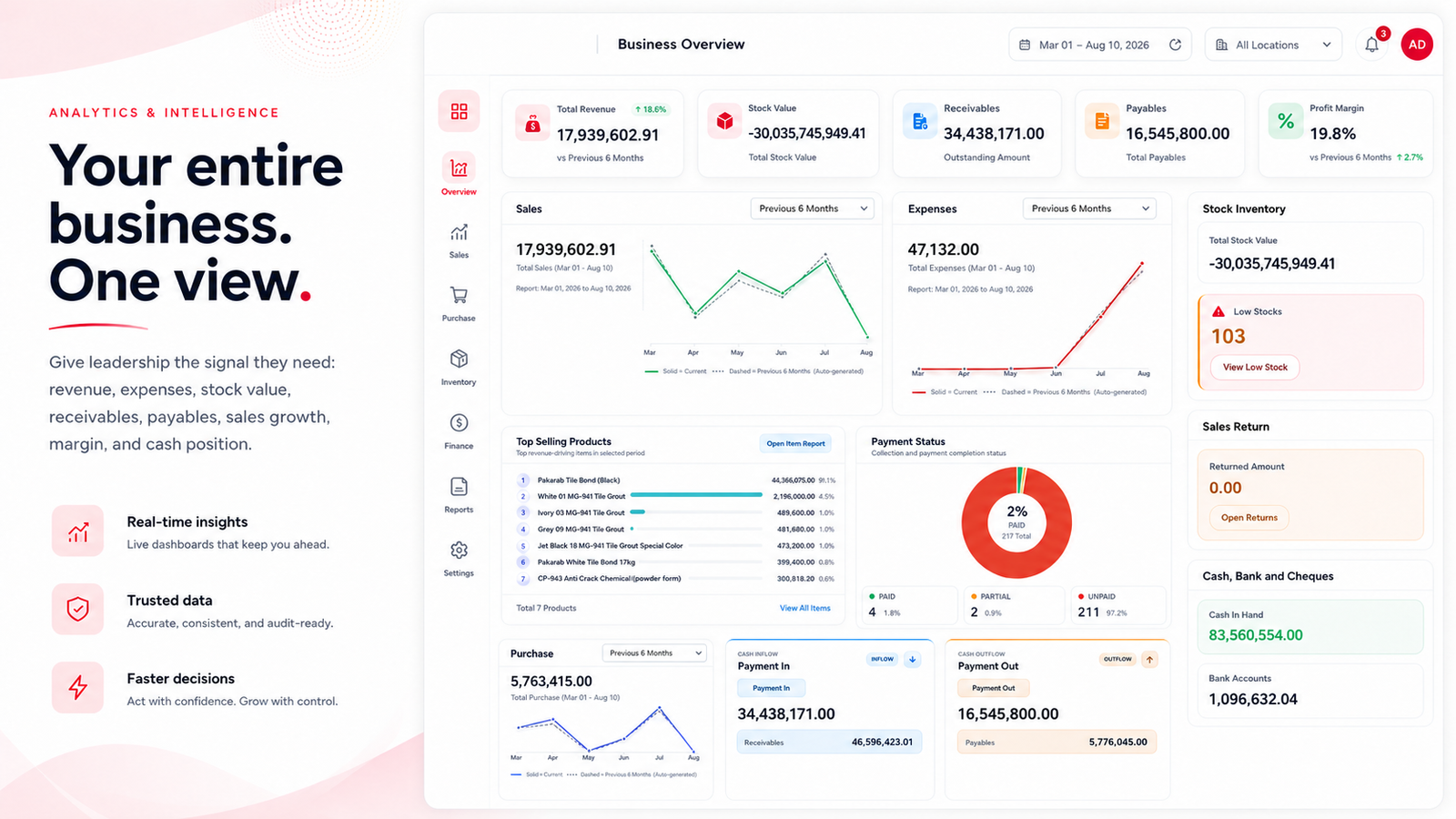Click the Profit Margin percent icon
Viewport: 1456px width, 819px height.
pos(1286,121)
